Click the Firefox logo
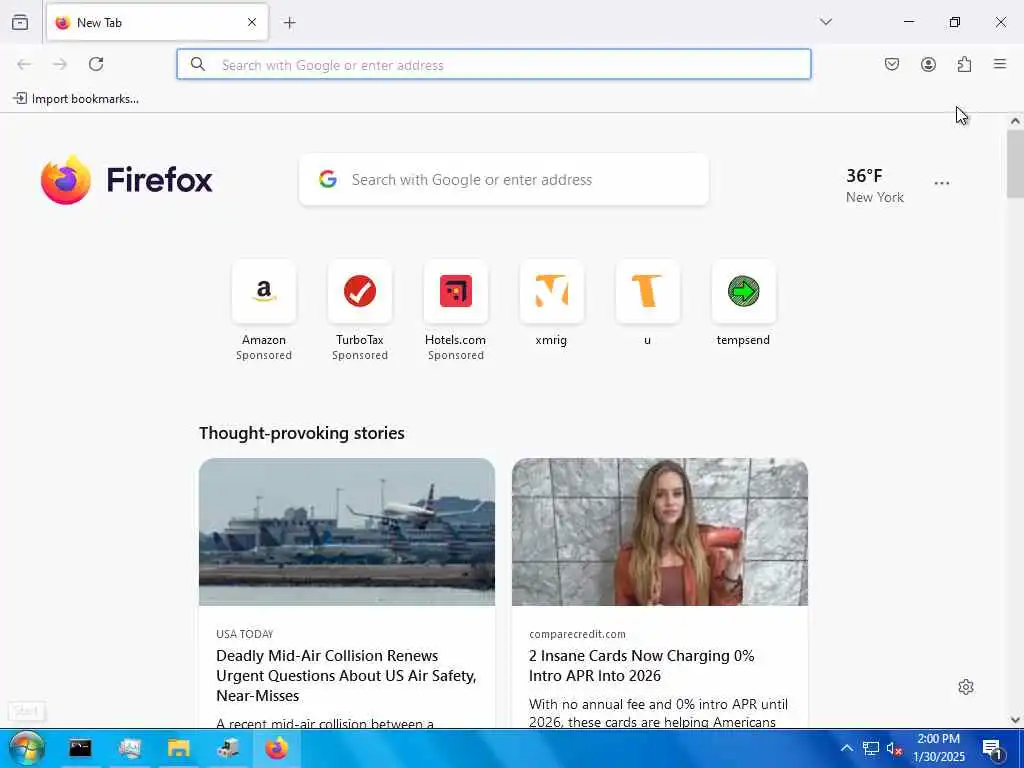The height and width of the screenshot is (768, 1024). (127, 180)
